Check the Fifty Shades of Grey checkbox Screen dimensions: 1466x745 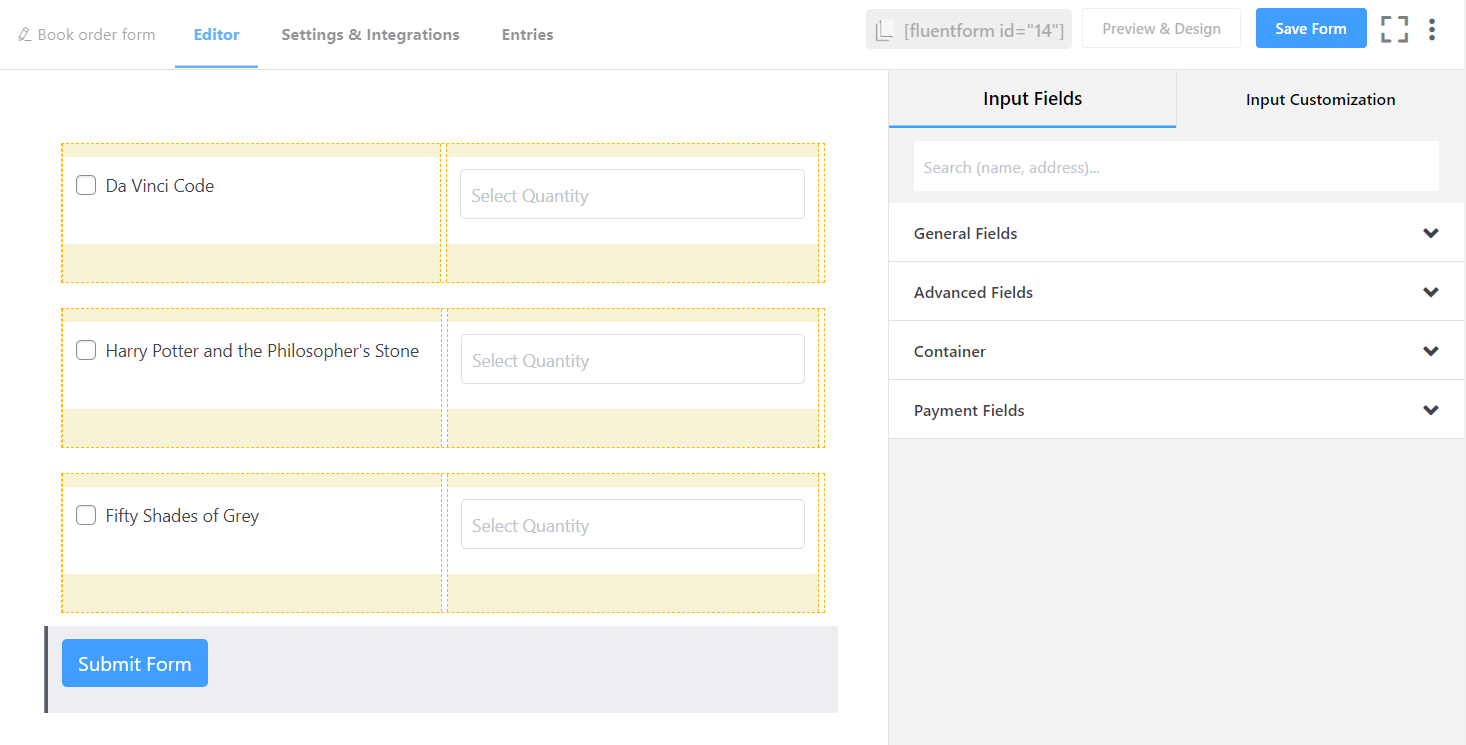[86, 515]
